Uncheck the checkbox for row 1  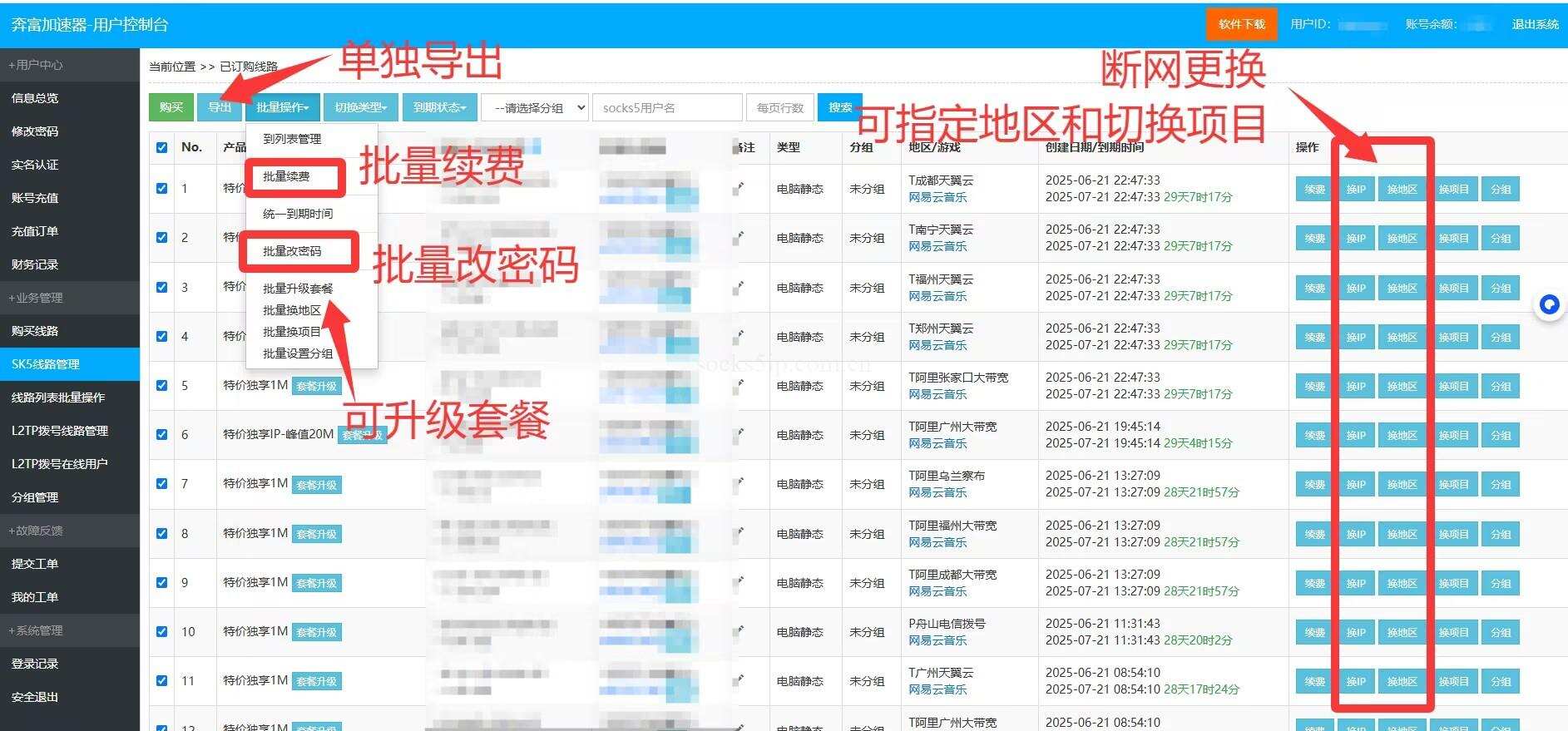[161, 188]
